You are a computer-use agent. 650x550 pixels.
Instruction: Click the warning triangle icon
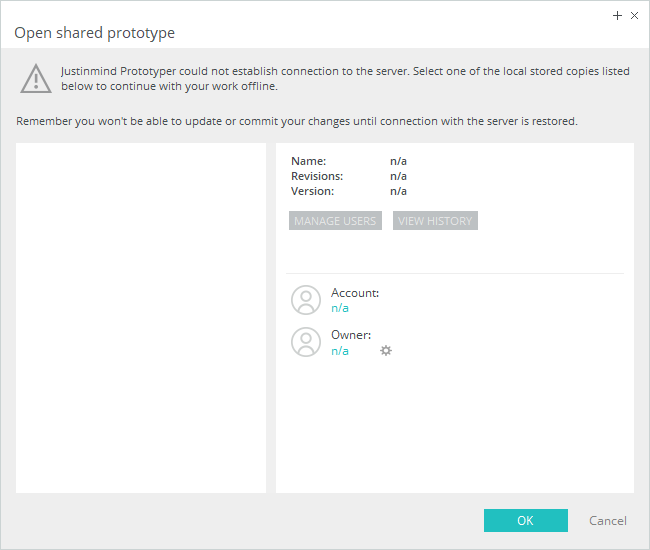click(x=36, y=78)
